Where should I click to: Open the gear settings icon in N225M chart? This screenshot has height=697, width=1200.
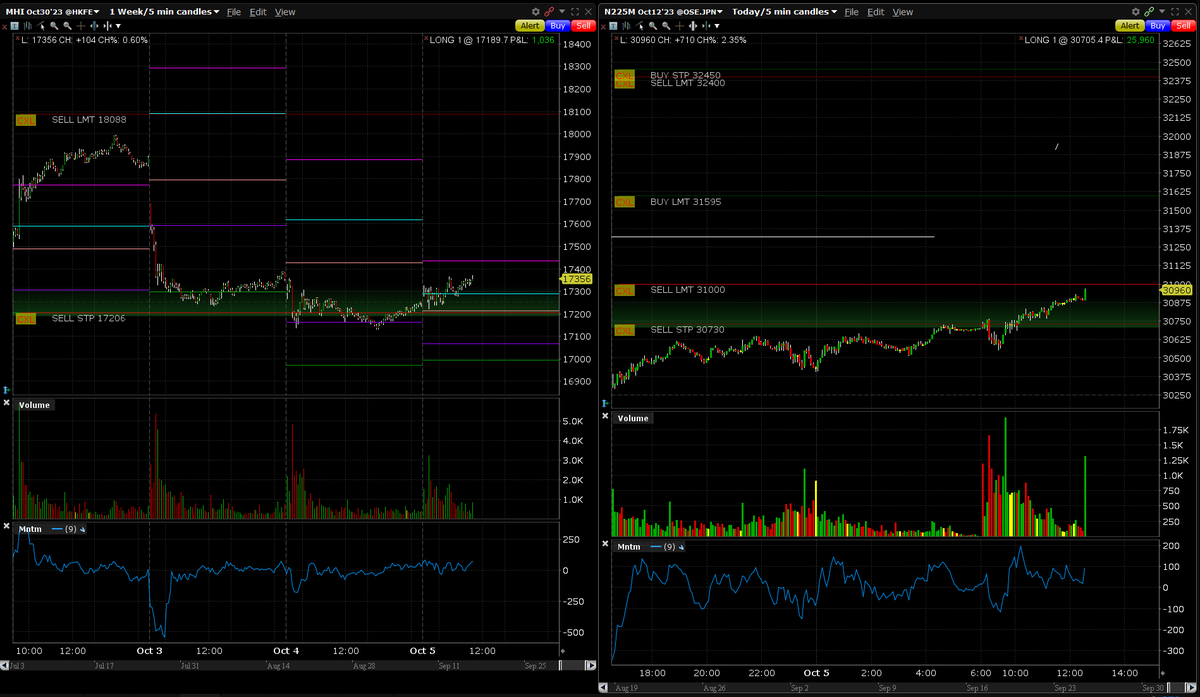coord(1135,11)
